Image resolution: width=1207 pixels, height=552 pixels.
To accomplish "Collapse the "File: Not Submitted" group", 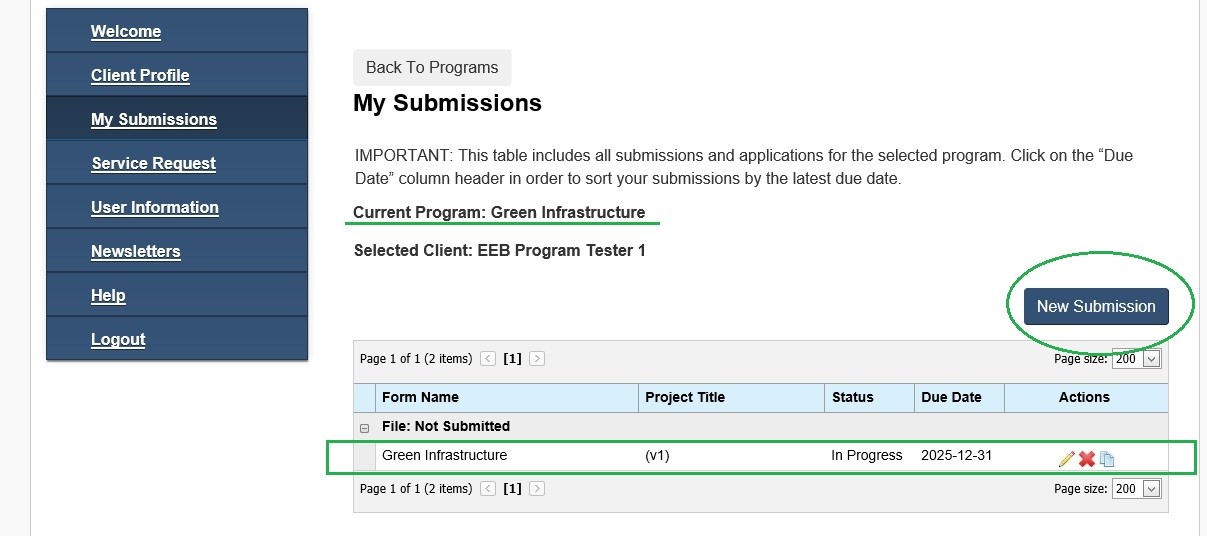I will pyautogui.click(x=364, y=427).
